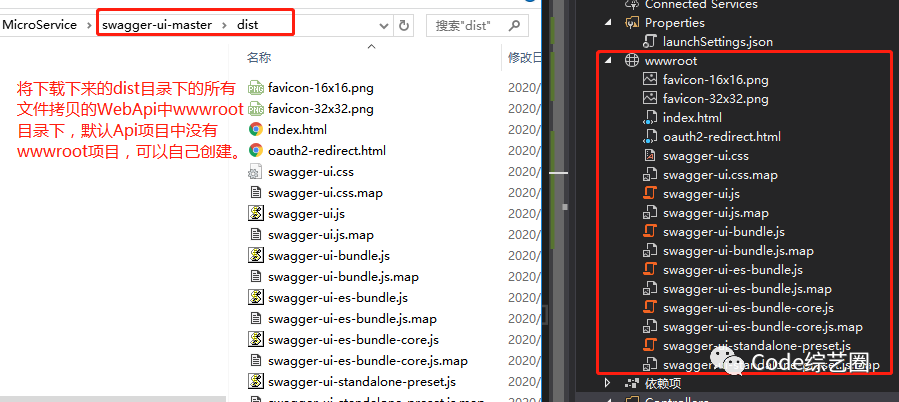The height and width of the screenshot is (402, 899).
Task: Click icon of oauth2-redirect.html in Solution Explorer
Action: (650, 136)
